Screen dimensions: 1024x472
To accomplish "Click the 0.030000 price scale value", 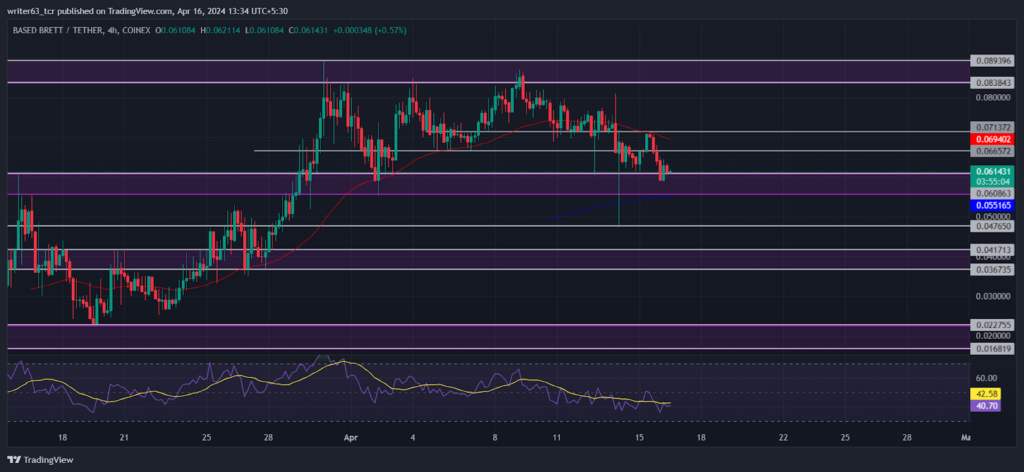I will tap(993, 296).
